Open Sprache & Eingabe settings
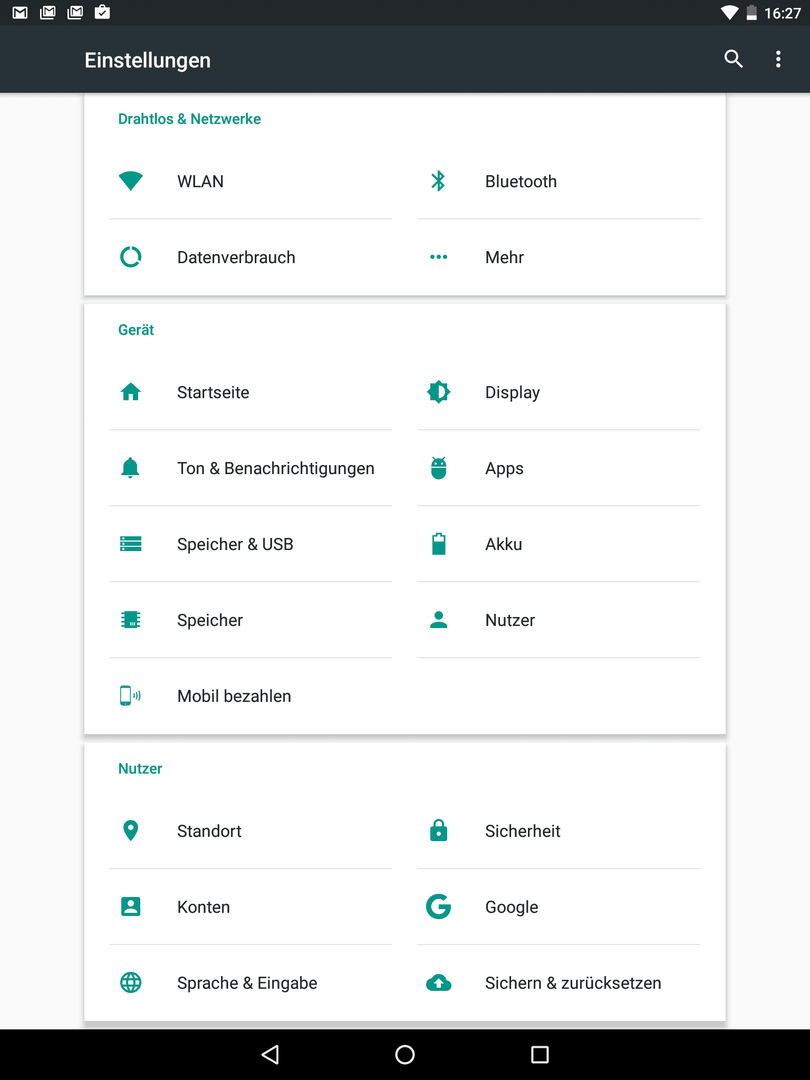Screen dimensions: 810x1080 [251, 983]
